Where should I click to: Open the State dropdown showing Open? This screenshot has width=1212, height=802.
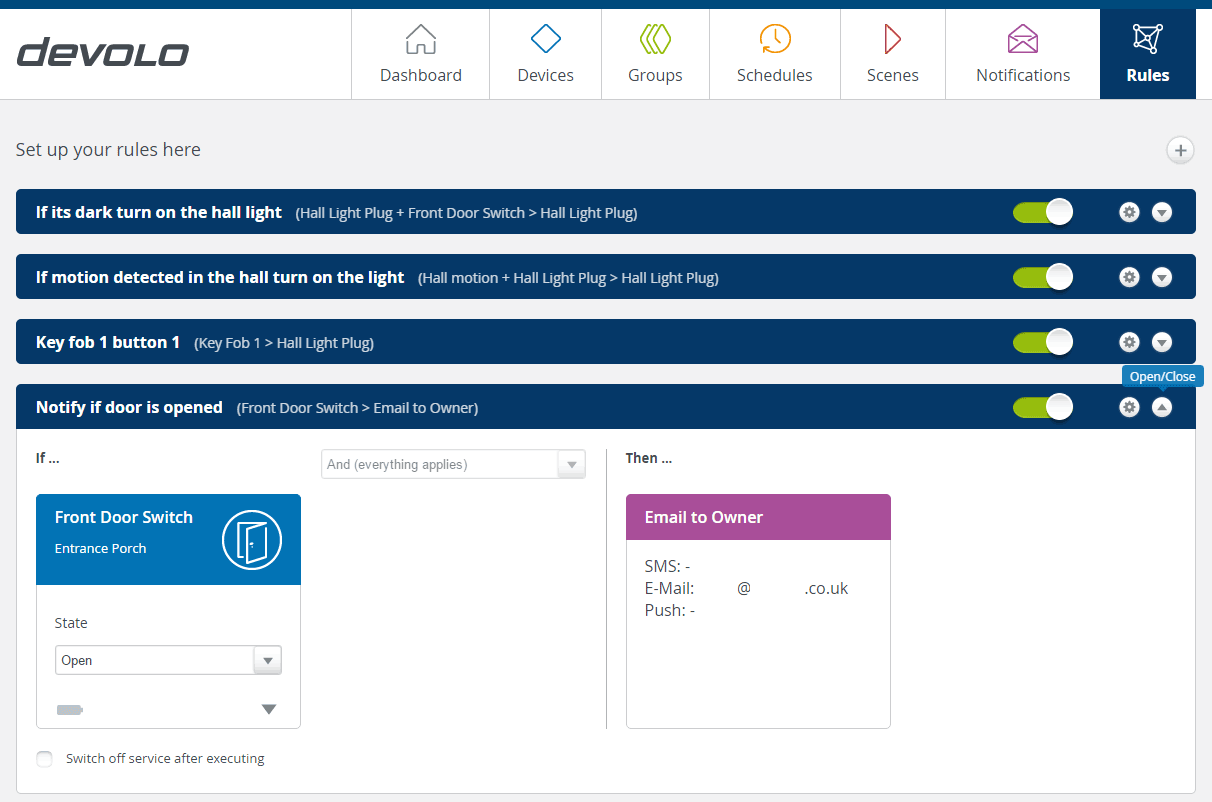168,660
